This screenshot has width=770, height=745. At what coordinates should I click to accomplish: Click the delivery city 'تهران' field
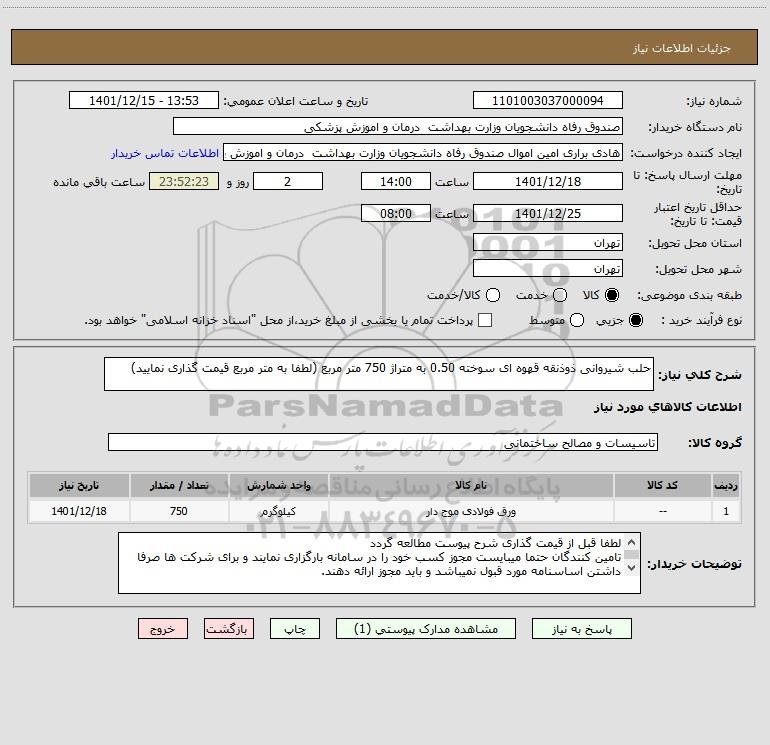point(548,268)
